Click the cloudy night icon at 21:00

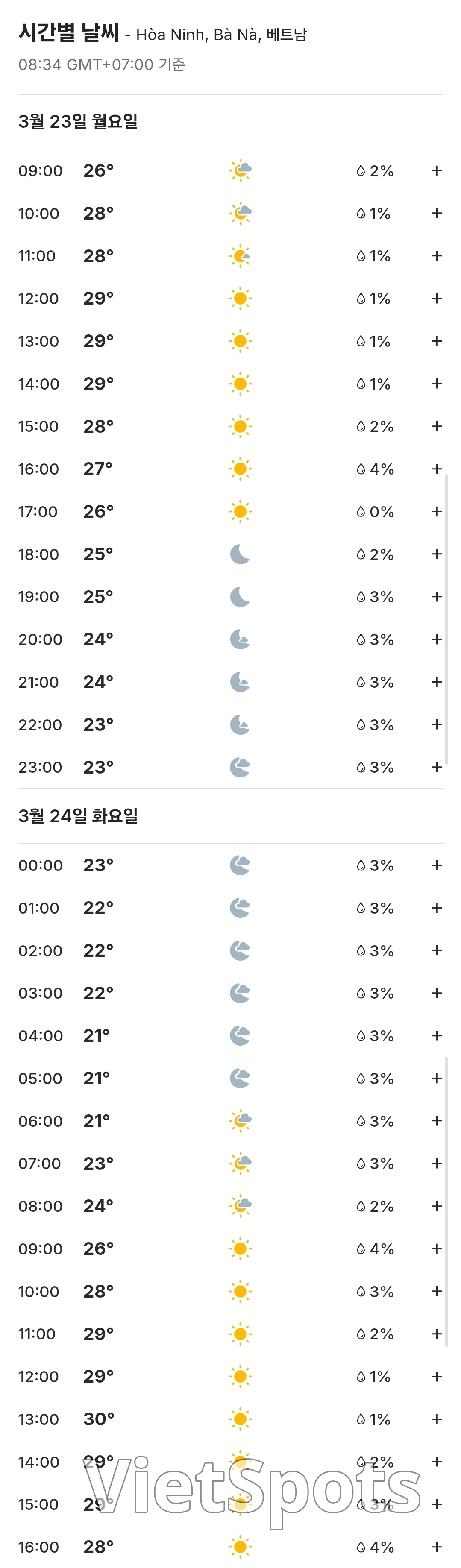pos(240,682)
